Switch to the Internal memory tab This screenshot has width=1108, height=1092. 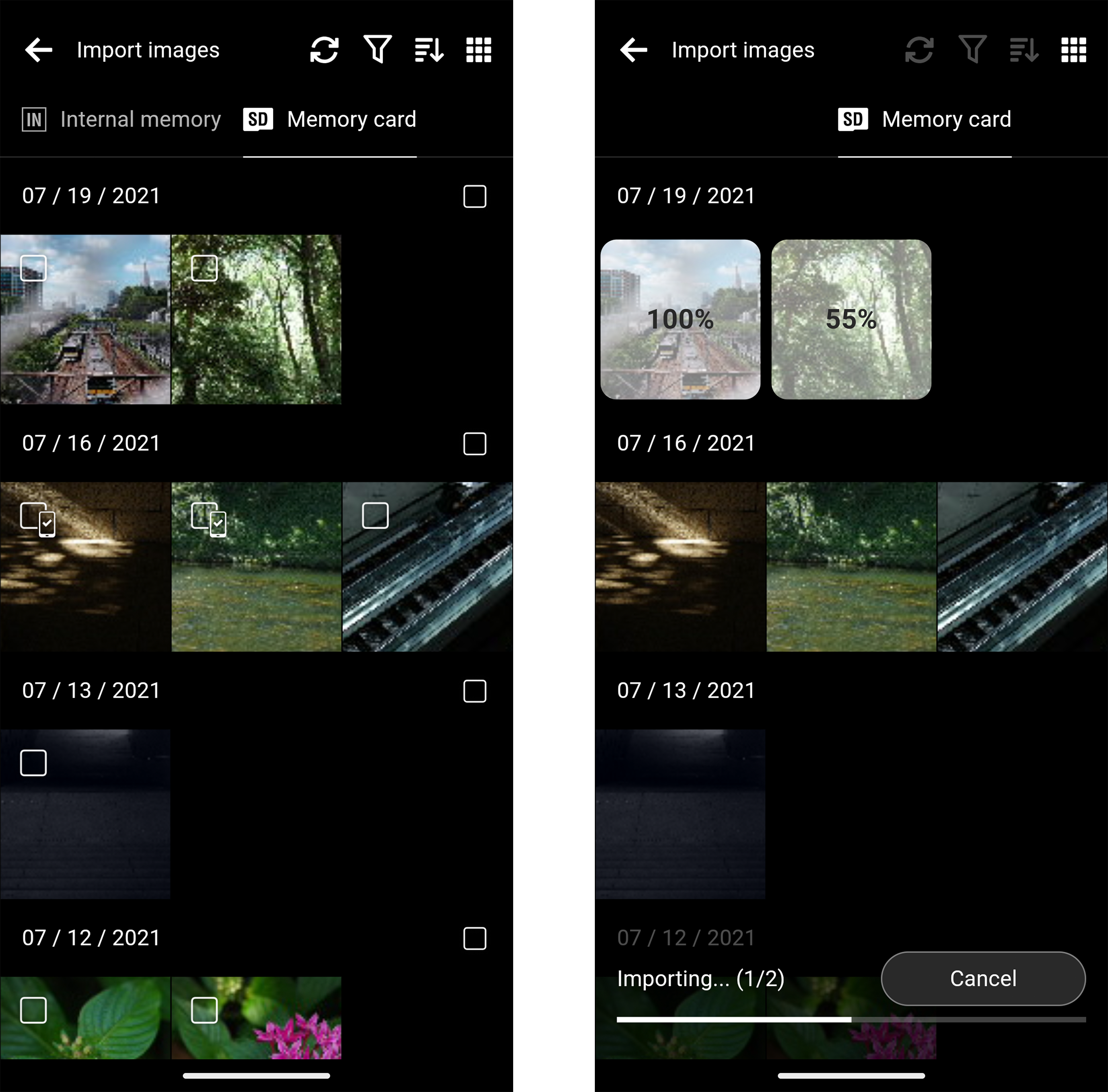pyautogui.click(x=140, y=119)
